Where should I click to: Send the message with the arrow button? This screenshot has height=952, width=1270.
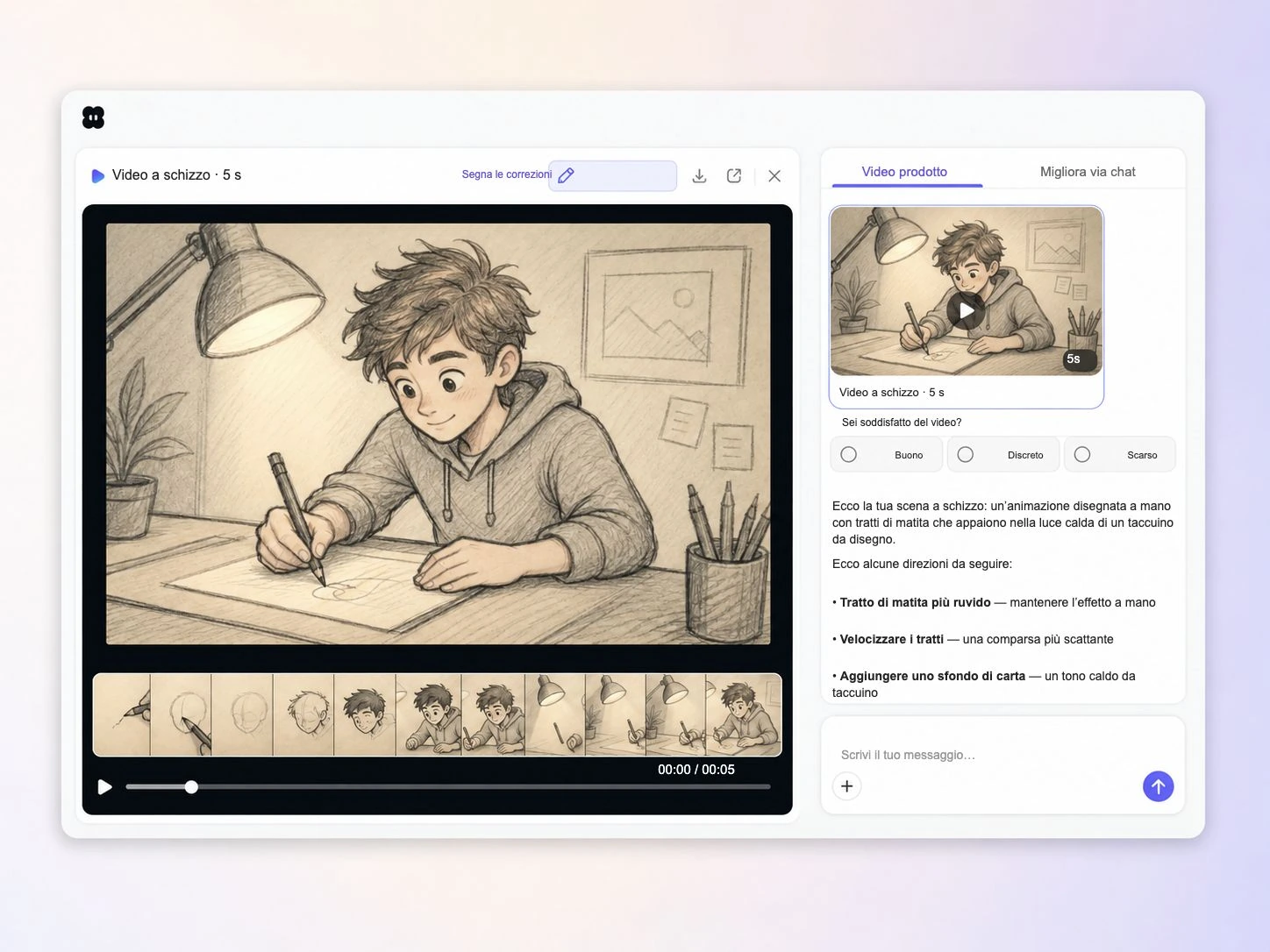(1158, 786)
